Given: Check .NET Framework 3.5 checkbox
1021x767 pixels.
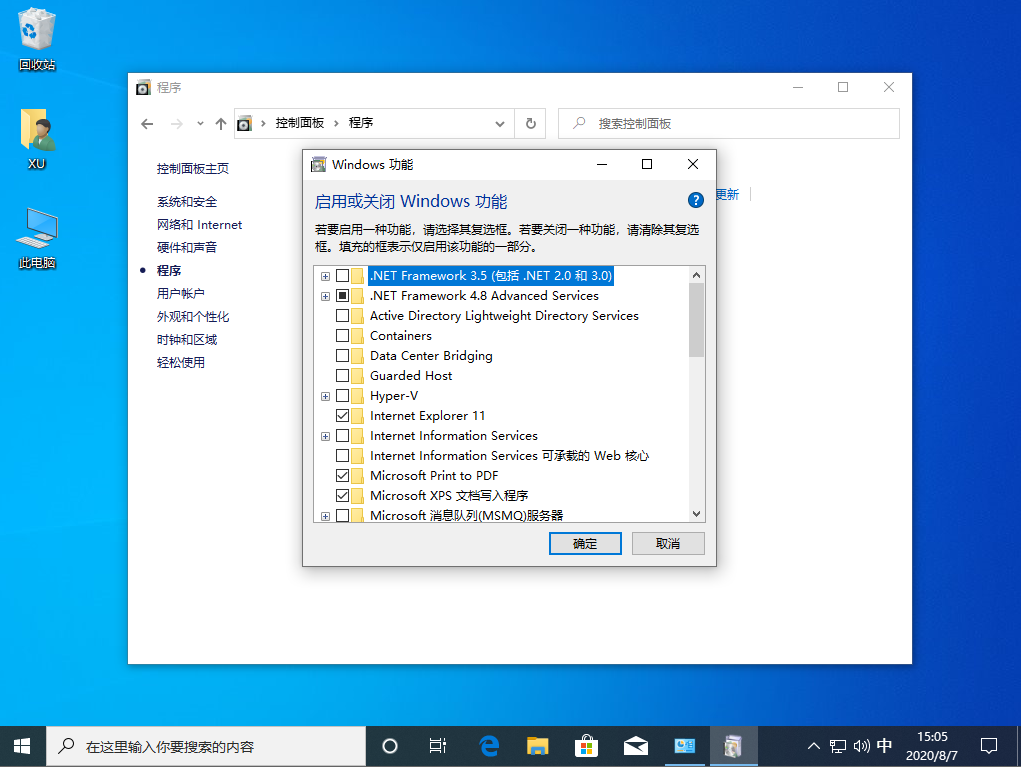Looking at the screenshot, I should click(343, 276).
